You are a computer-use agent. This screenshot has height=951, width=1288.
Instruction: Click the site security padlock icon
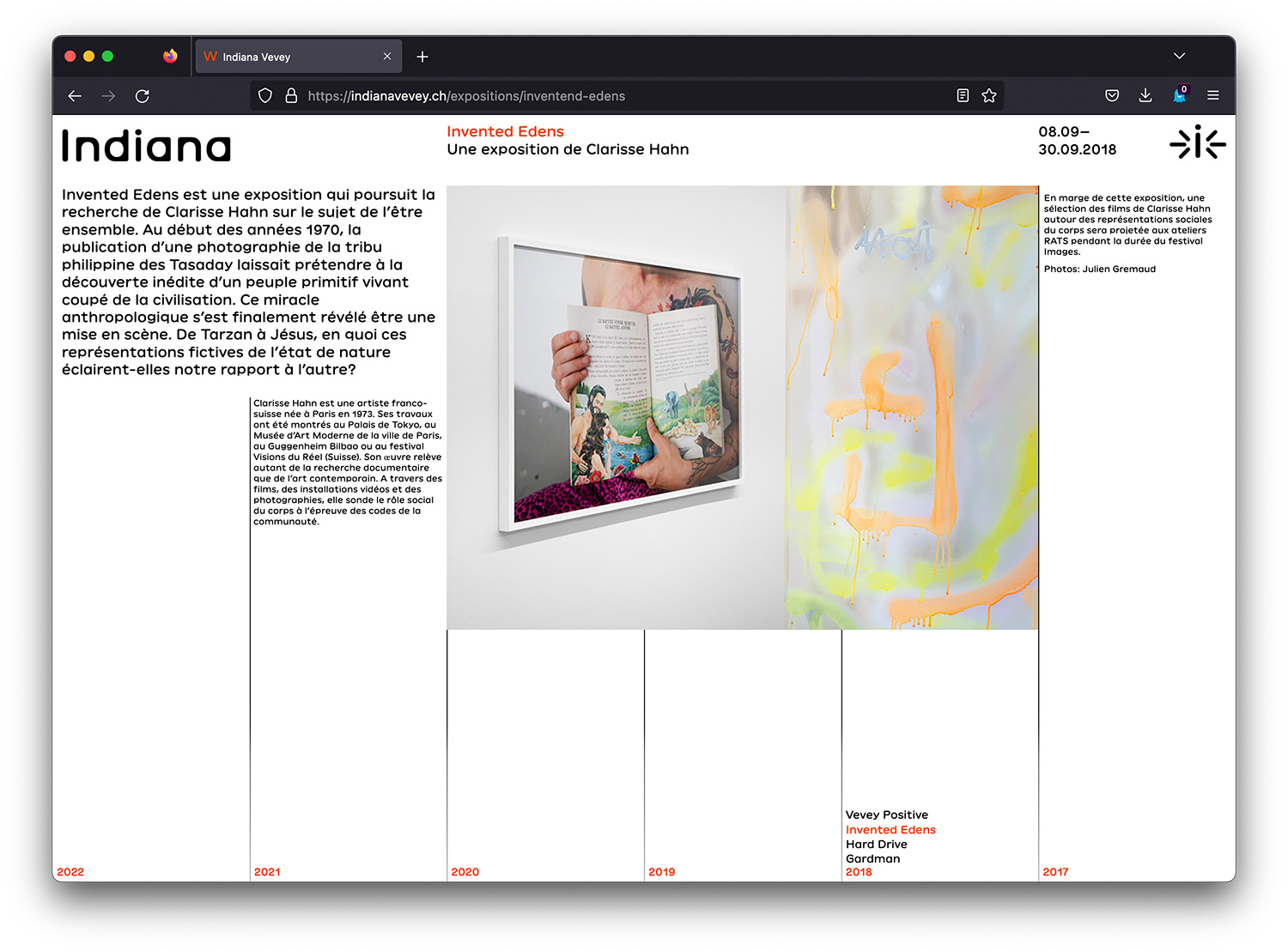pos(291,96)
